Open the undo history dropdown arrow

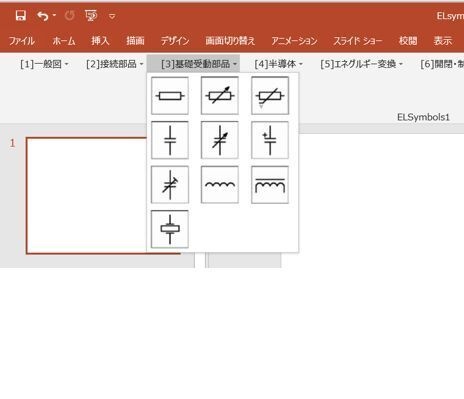54,15
